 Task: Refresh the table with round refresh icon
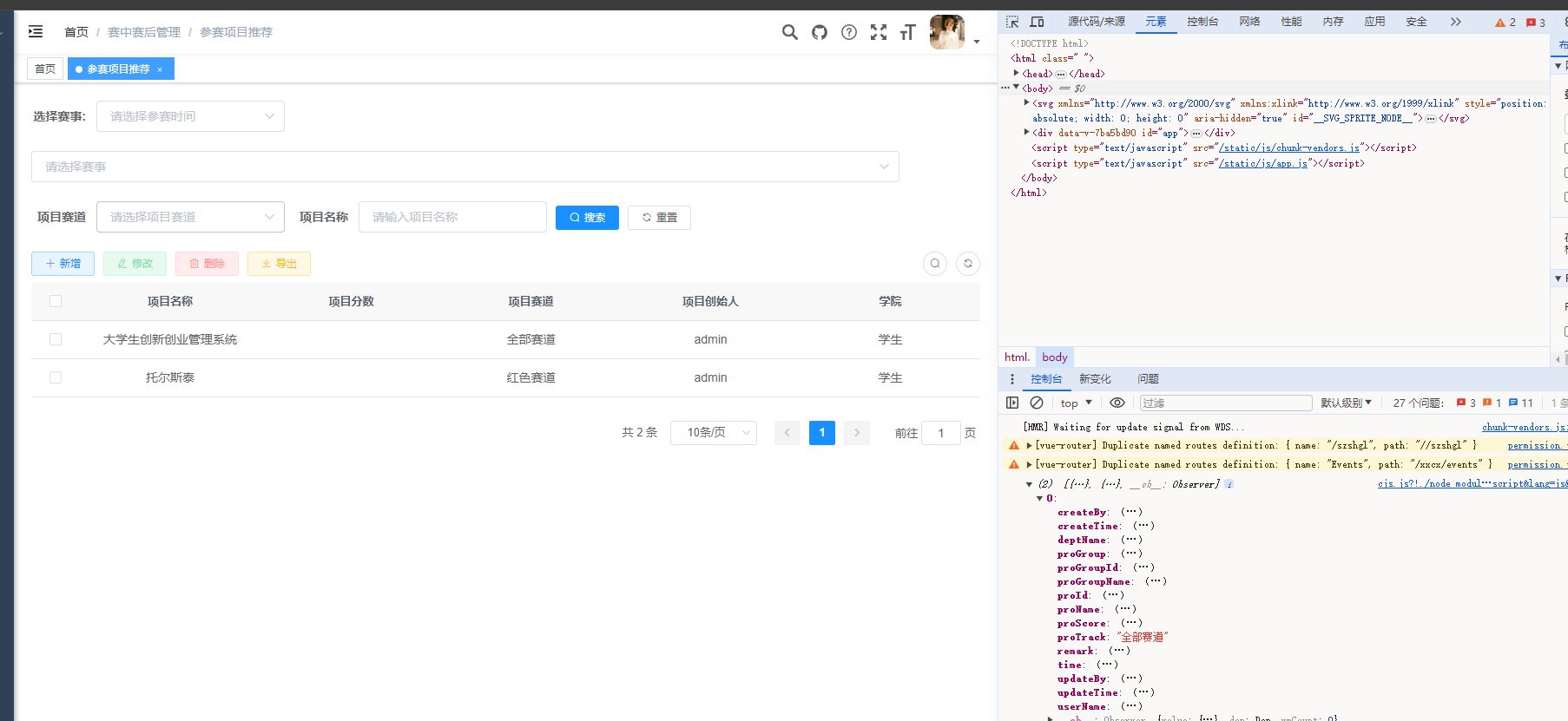968,264
